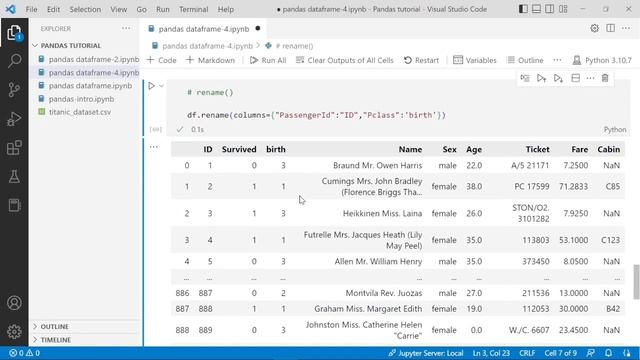This screenshot has width=640, height=360.
Task: Open the Selection menu
Action: point(85,9)
